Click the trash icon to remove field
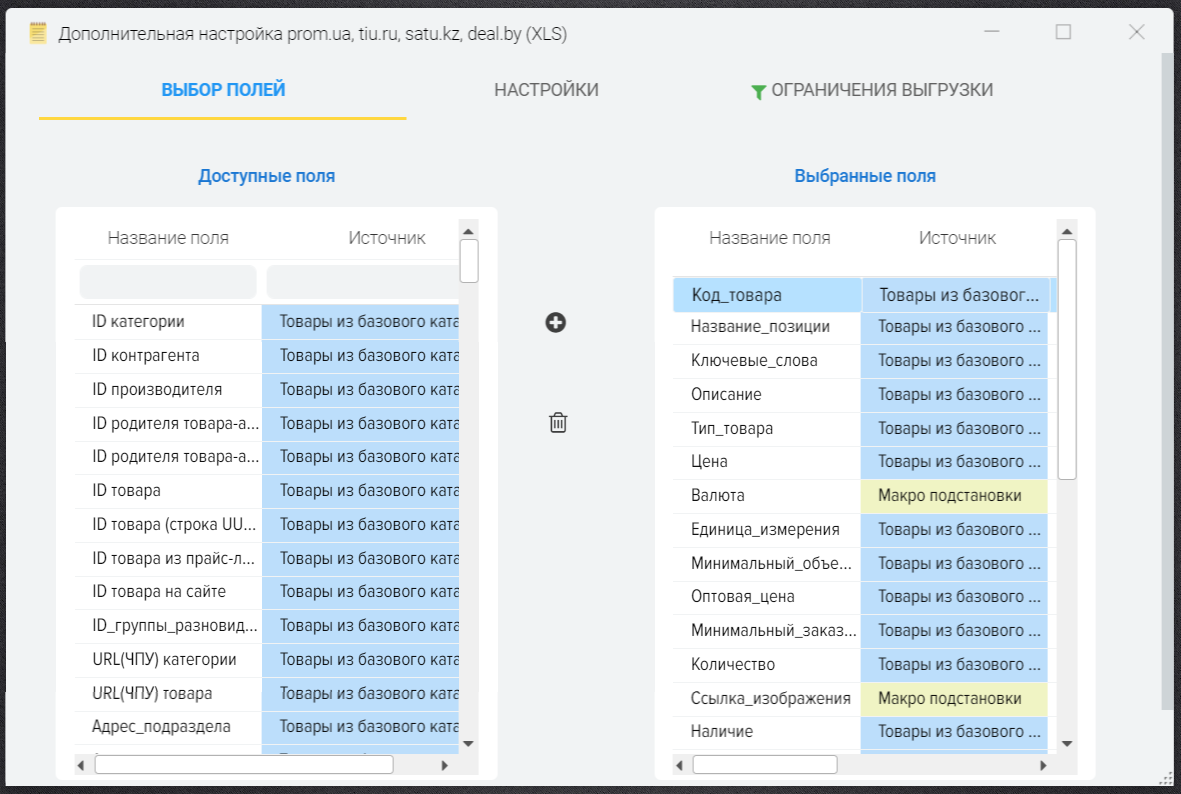Image resolution: width=1181 pixels, height=794 pixels. [x=558, y=423]
